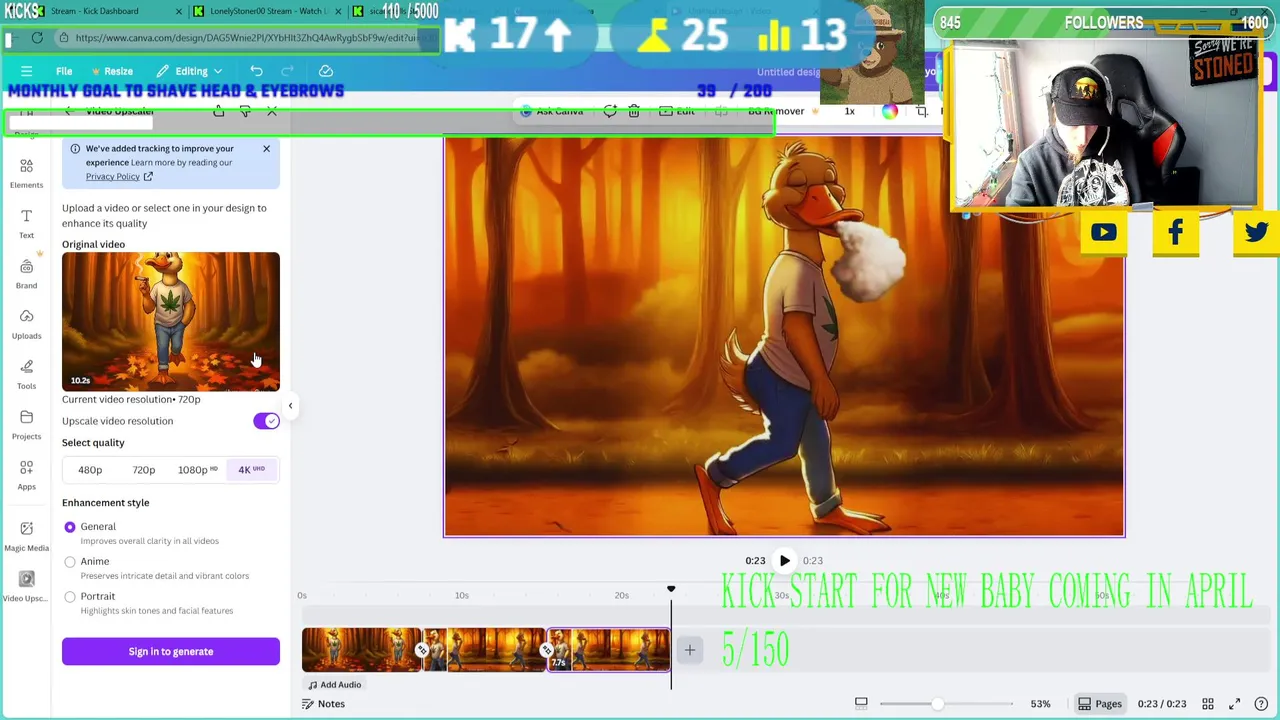The height and width of the screenshot is (720, 1280).
Task: Open the help question mark
Action: point(1260,704)
